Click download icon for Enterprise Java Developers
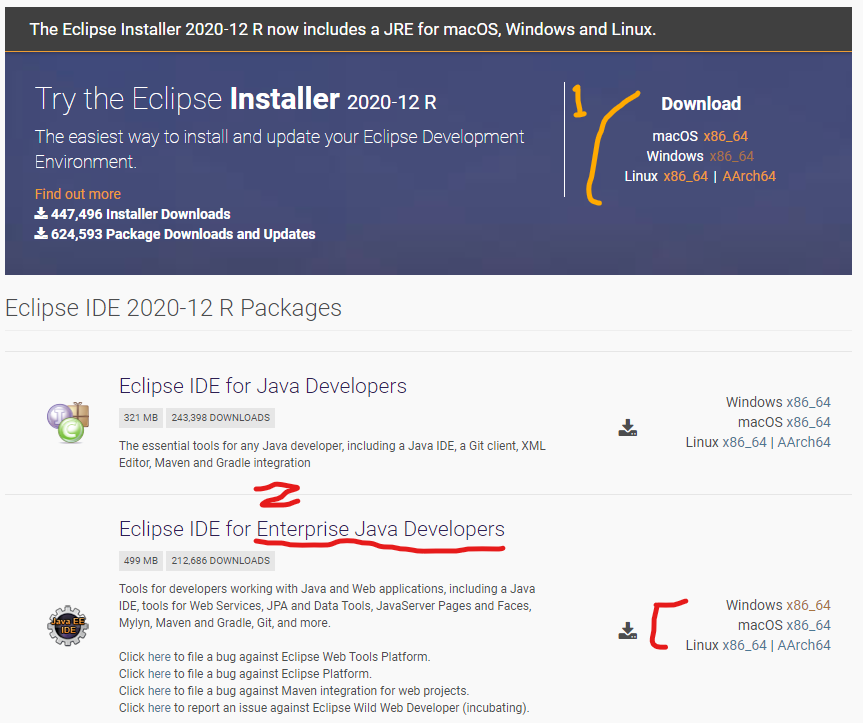Viewport: 863px width, 723px height. (627, 631)
